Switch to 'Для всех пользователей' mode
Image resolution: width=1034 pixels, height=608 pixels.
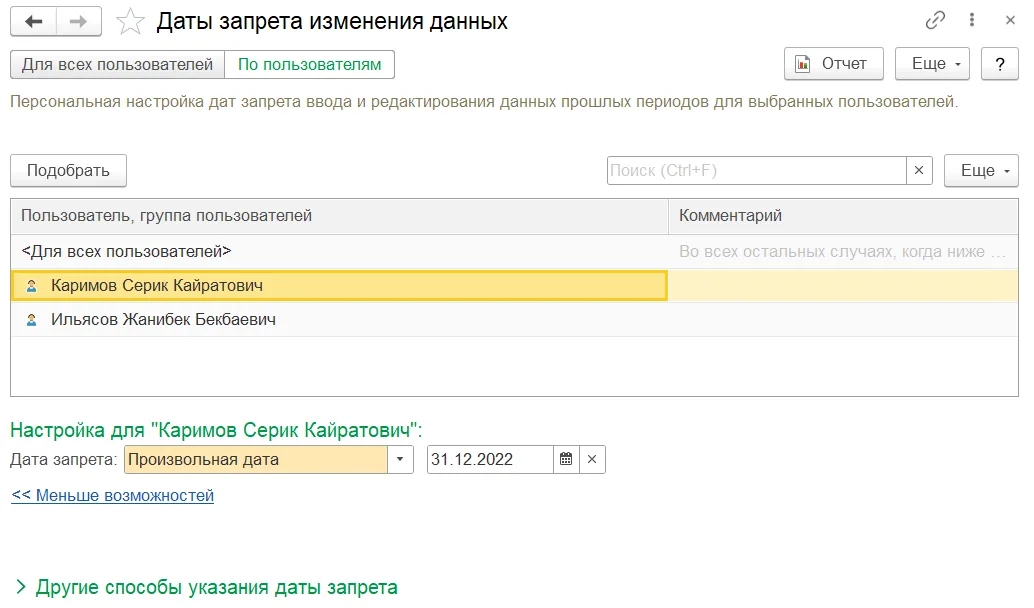point(117,65)
